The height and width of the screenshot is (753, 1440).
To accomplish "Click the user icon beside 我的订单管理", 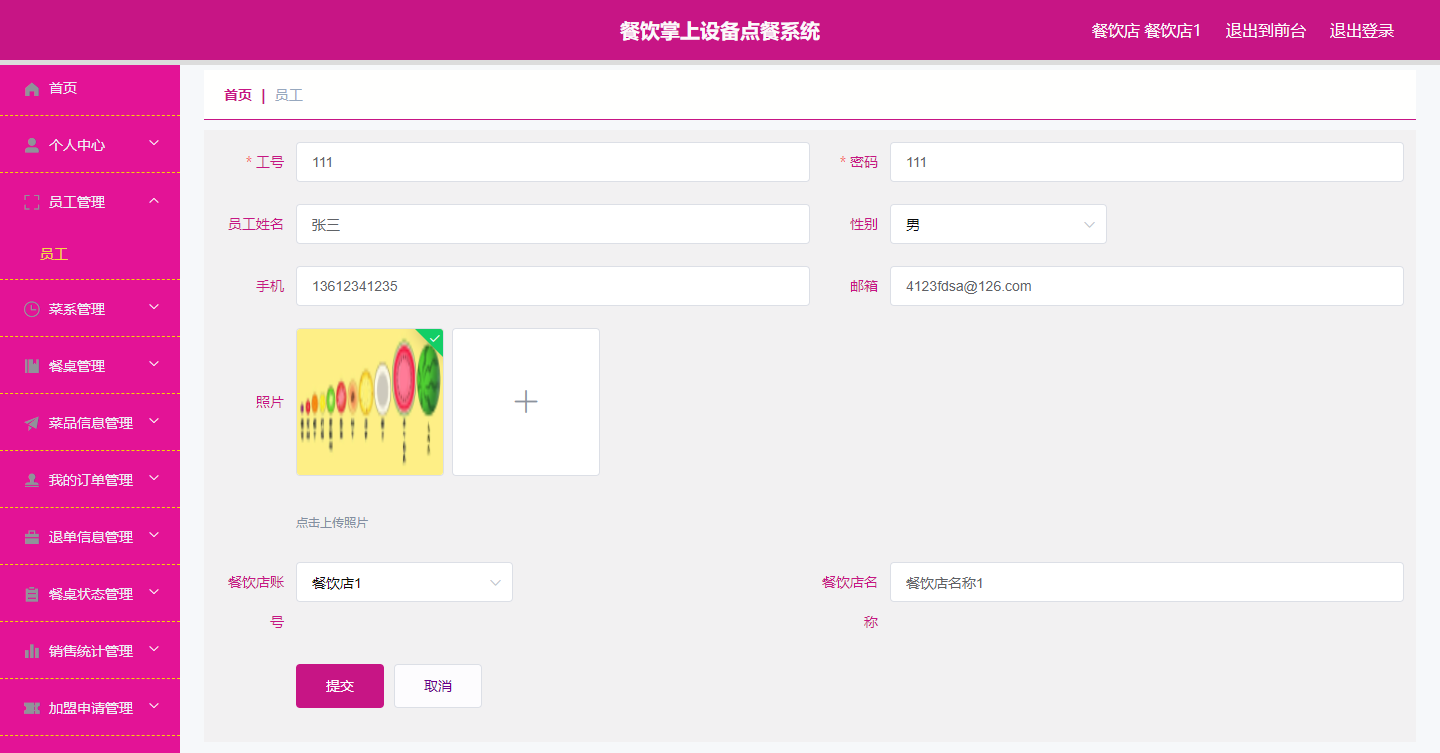I will (x=32, y=480).
